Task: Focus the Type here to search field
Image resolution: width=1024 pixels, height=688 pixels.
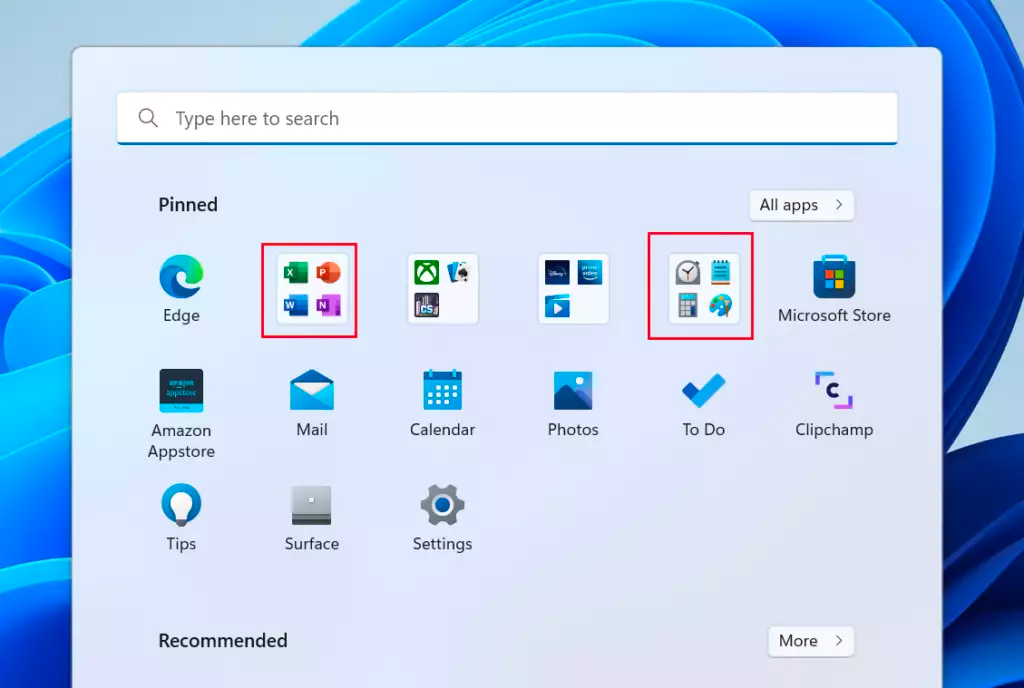Action: click(x=507, y=118)
